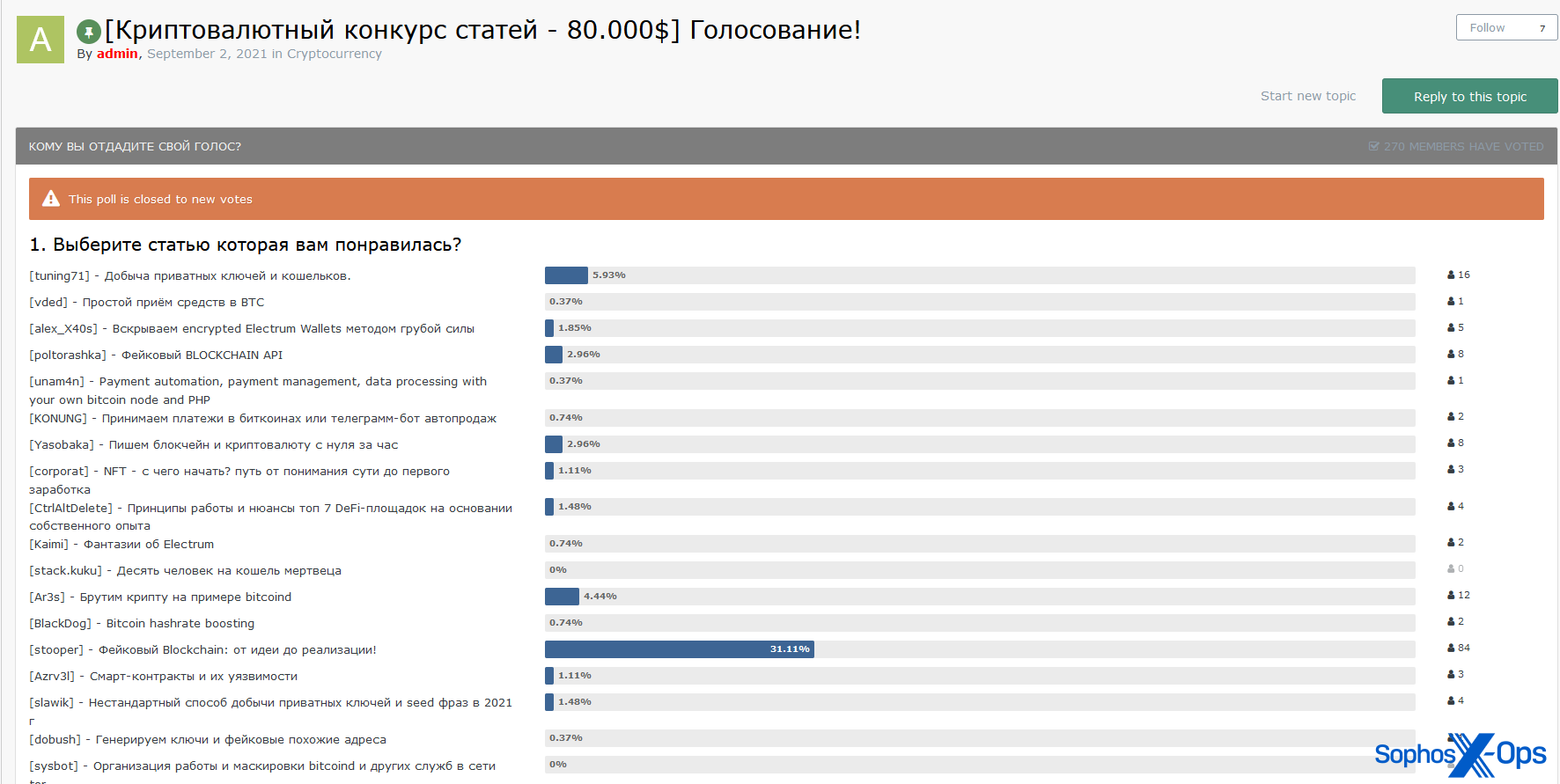
Task: Open the admin author profile link
Action: click(x=117, y=54)
